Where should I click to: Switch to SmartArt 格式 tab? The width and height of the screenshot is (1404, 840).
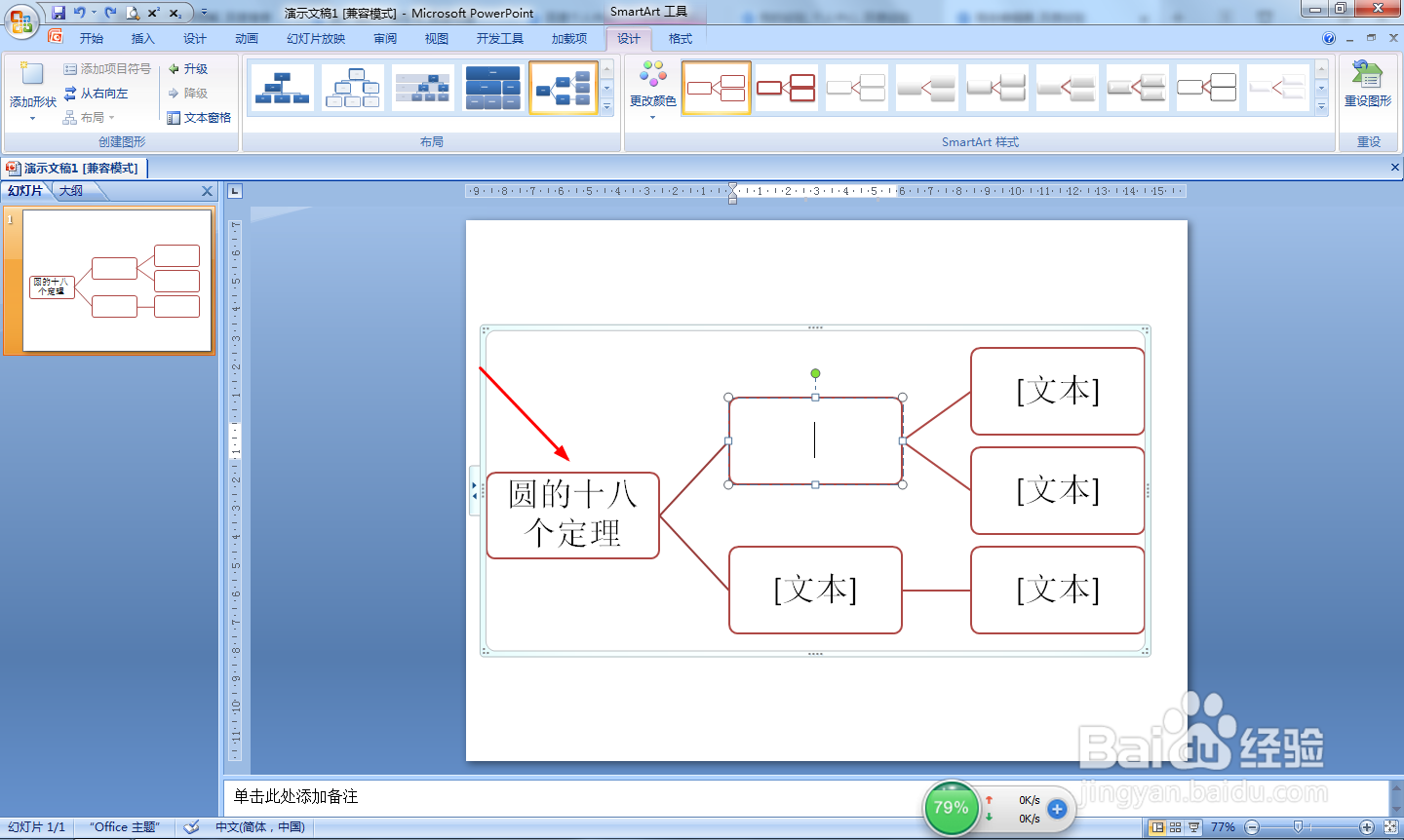(681, 39)
